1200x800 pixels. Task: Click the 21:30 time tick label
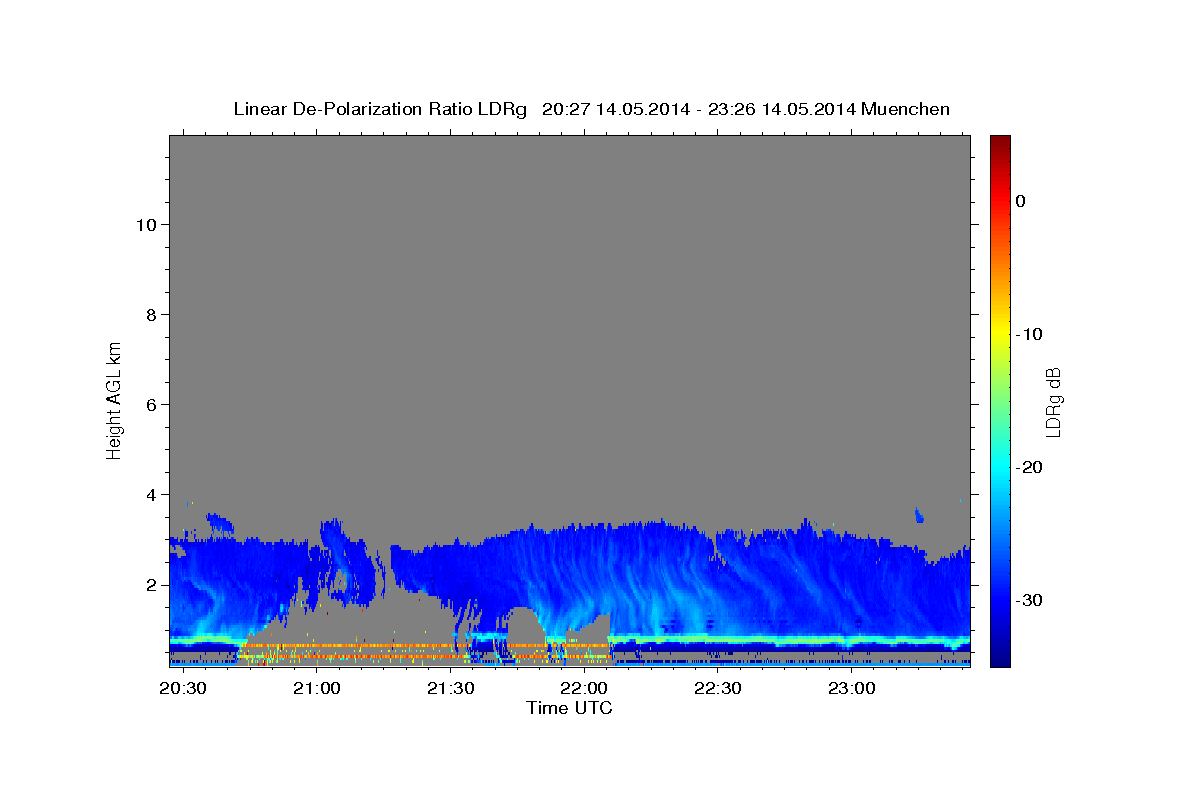(450, 688)
